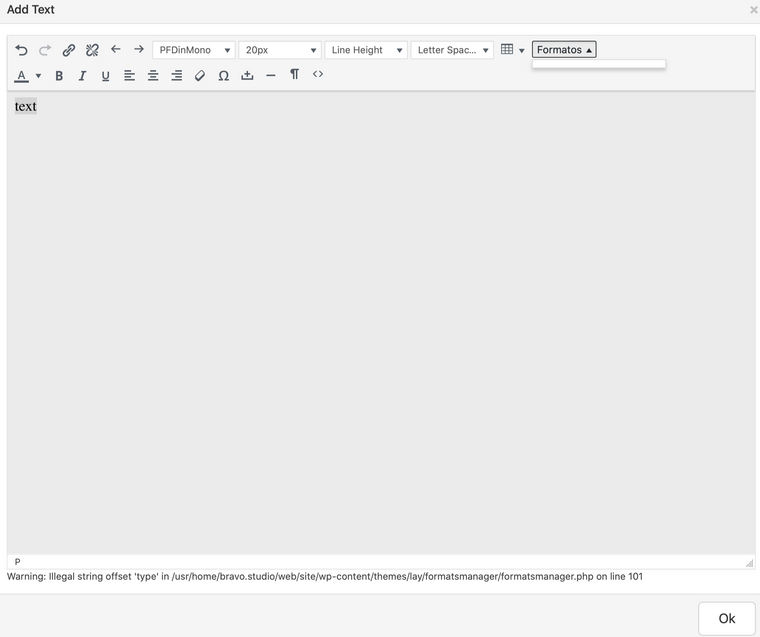The height and width of the screenshot is (637, 760).
Task: Insert a special character with Omega icon
Action: (223, 75)
